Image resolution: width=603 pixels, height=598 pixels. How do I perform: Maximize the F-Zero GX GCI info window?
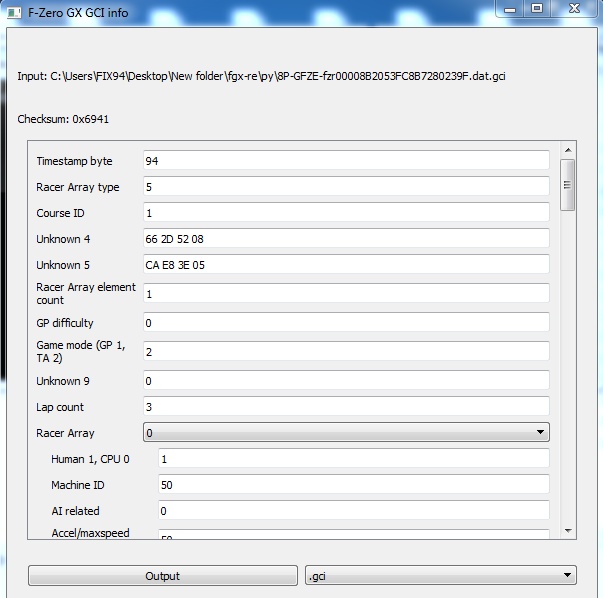point(537,8)
